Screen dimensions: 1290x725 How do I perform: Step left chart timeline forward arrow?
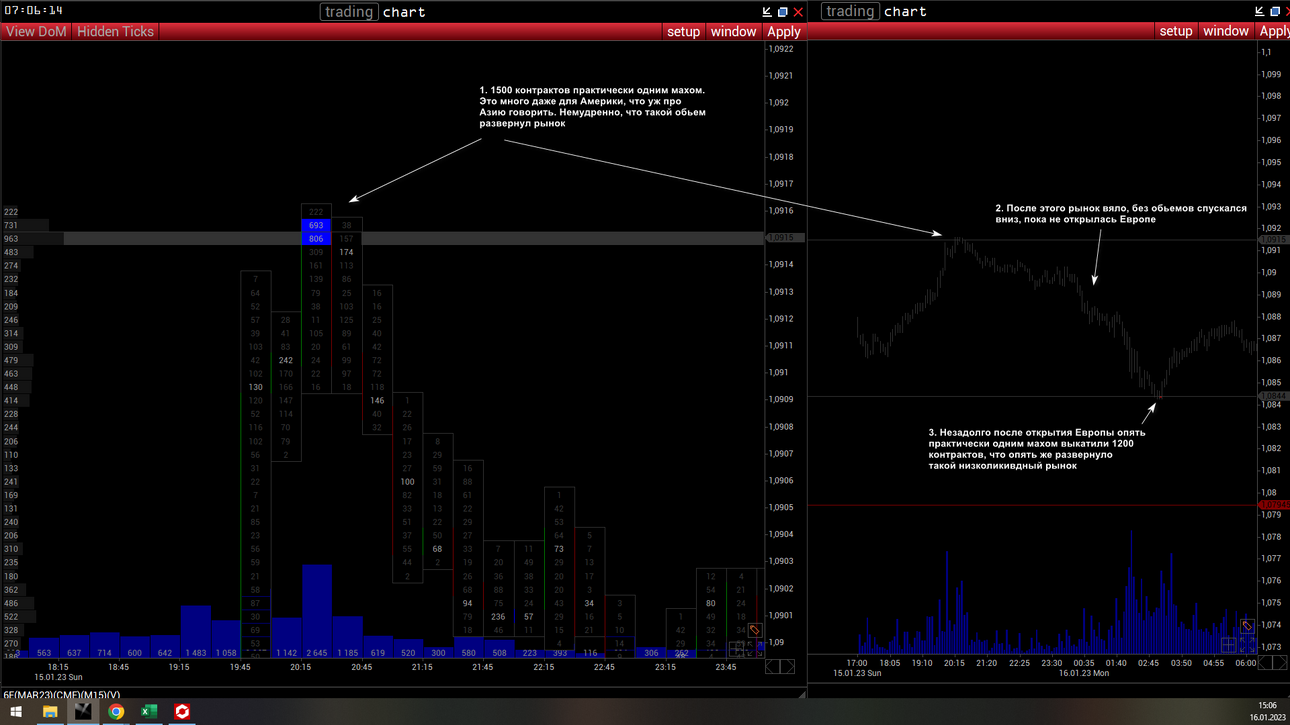tap(787, 666)
